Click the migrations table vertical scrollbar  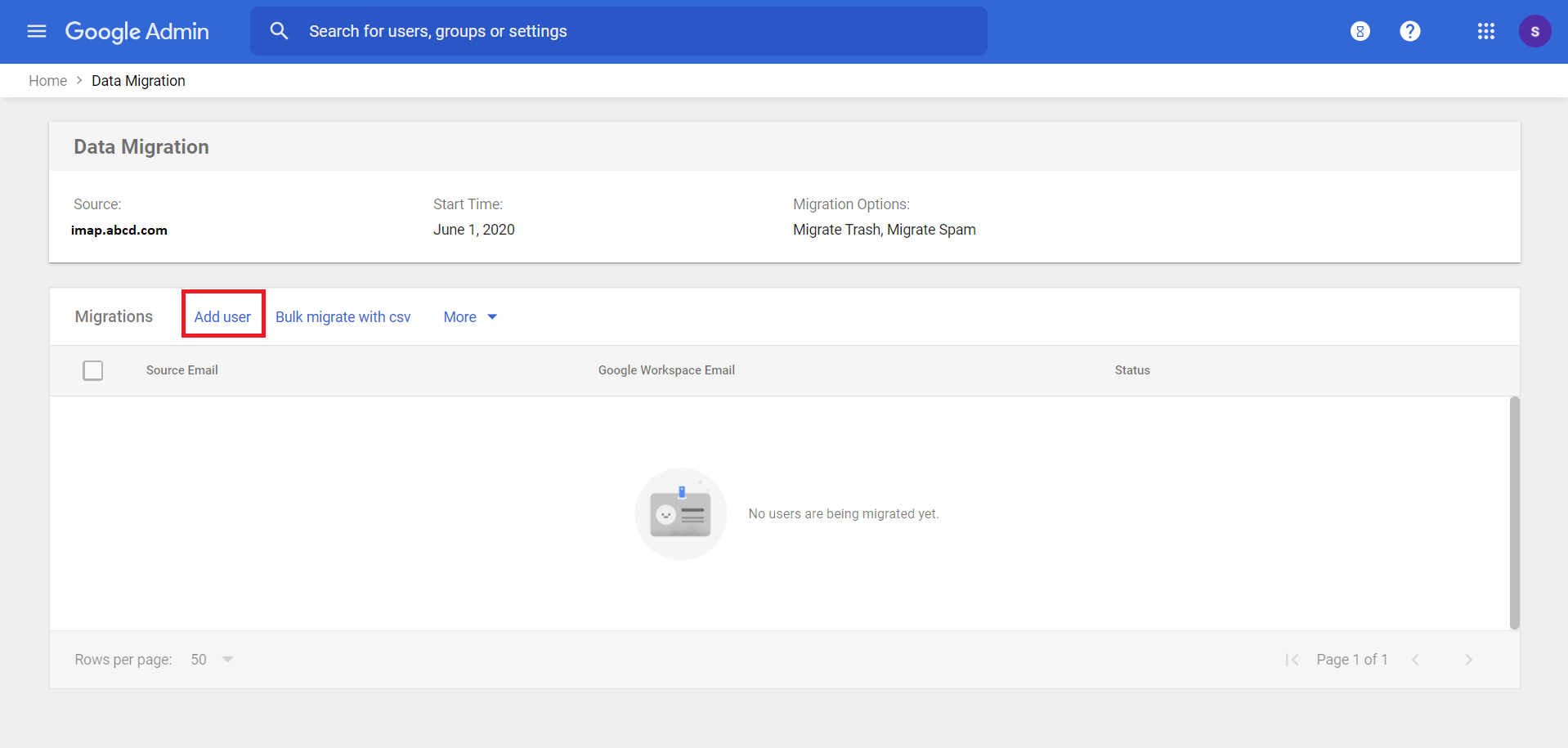[1514, 513]
